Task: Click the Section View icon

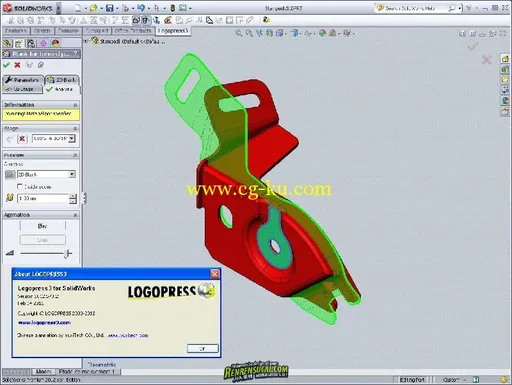Action: (x=269, y=33)
